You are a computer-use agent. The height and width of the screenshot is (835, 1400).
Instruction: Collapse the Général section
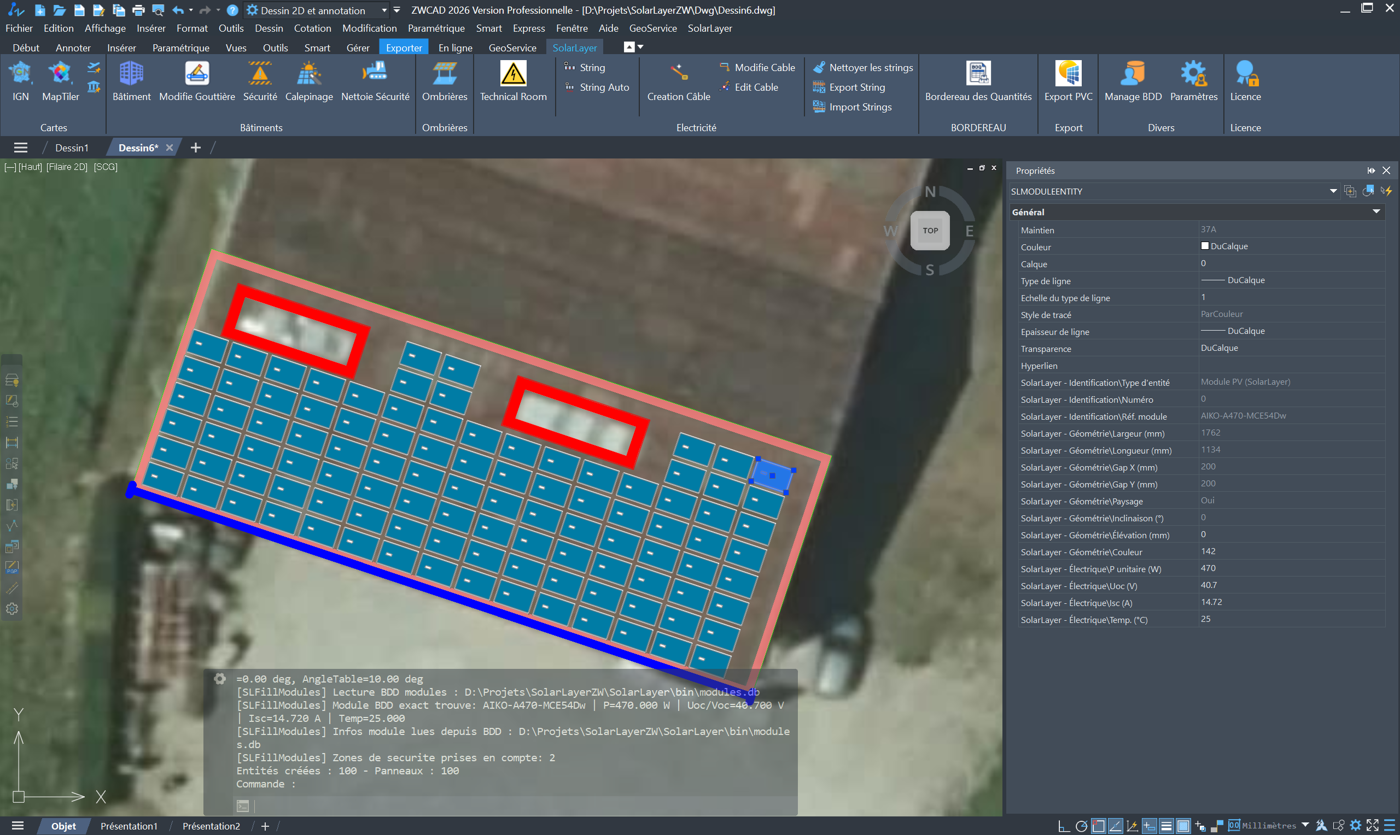tap(1376, 212)
